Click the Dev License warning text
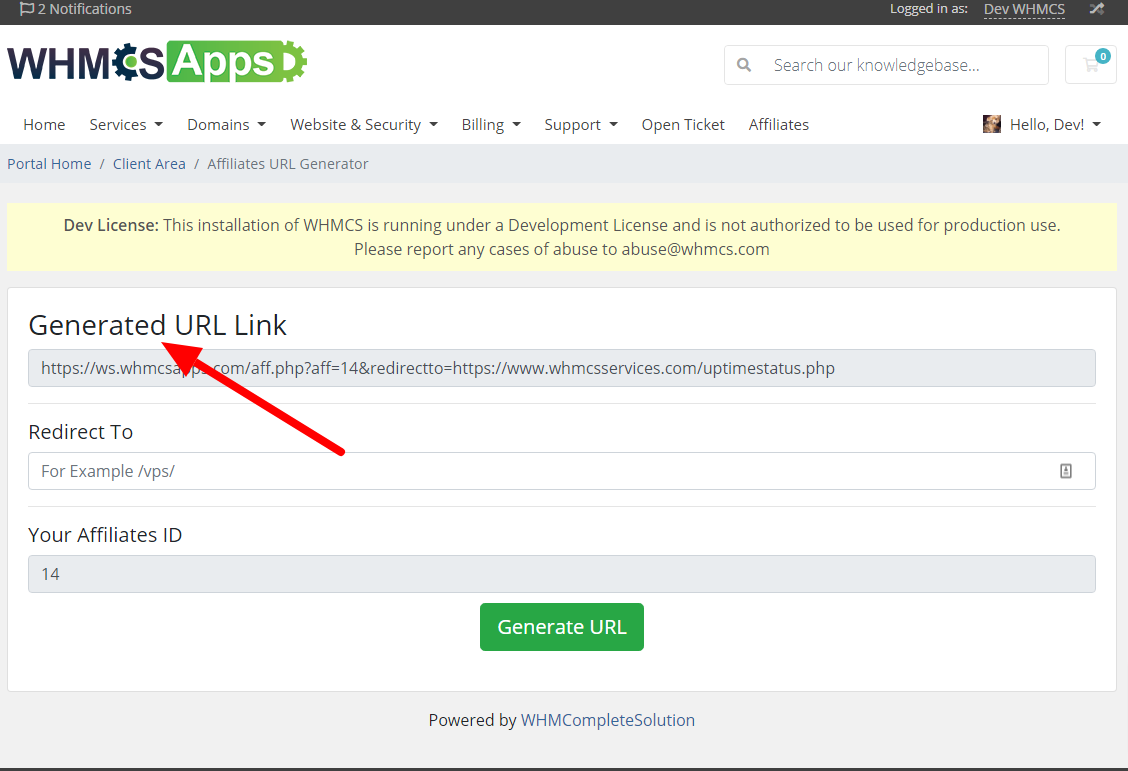 pos(562,237)
